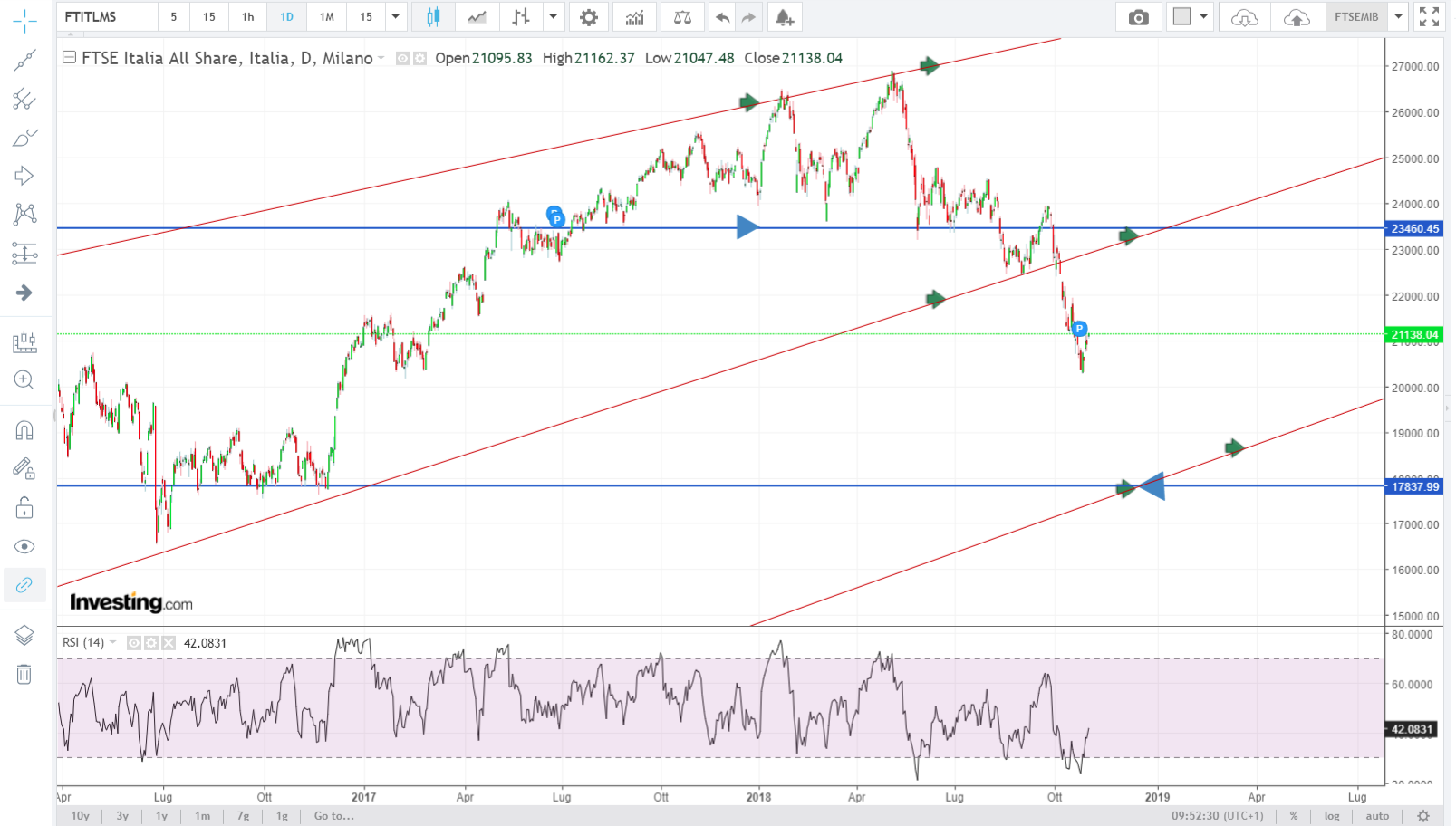Select the first 15 interval button
The width and height of the screenshot is (1456, 826).
[x=209, y=17]
